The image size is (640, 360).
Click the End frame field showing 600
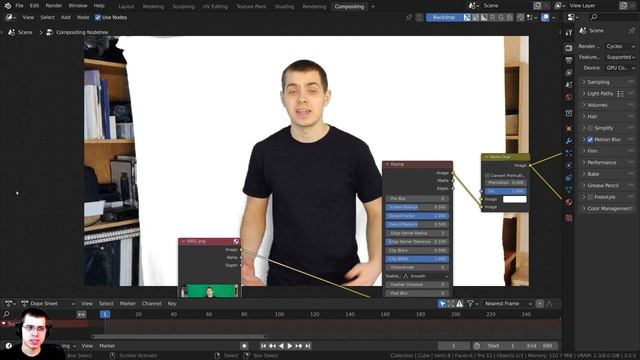(x=540, y=346)
